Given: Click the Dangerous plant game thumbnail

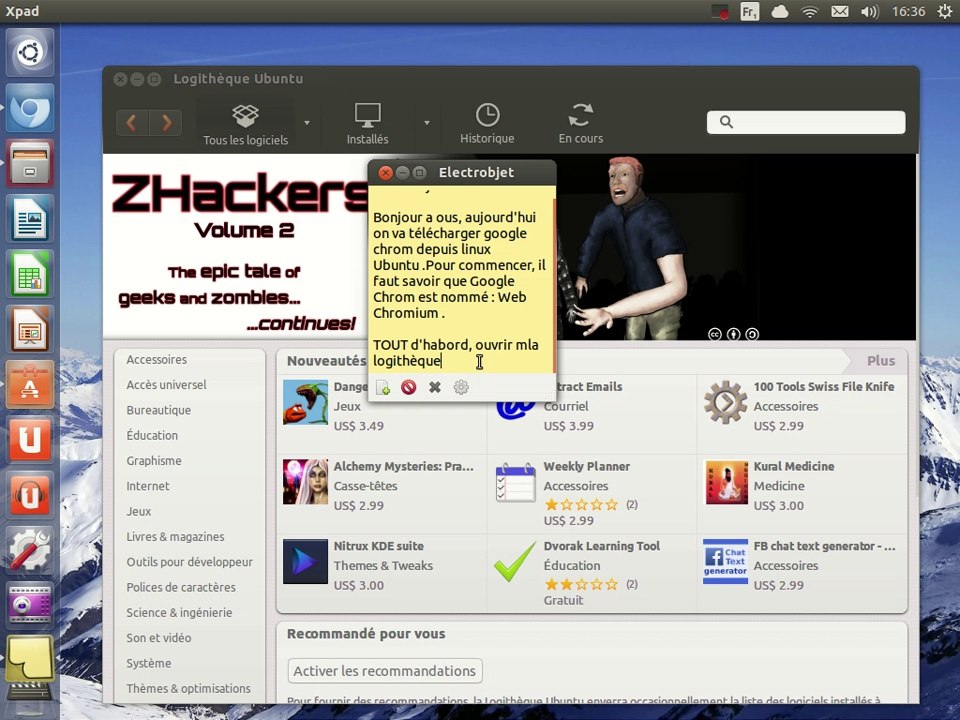Looking at the screenshot, I should point(305,402).
